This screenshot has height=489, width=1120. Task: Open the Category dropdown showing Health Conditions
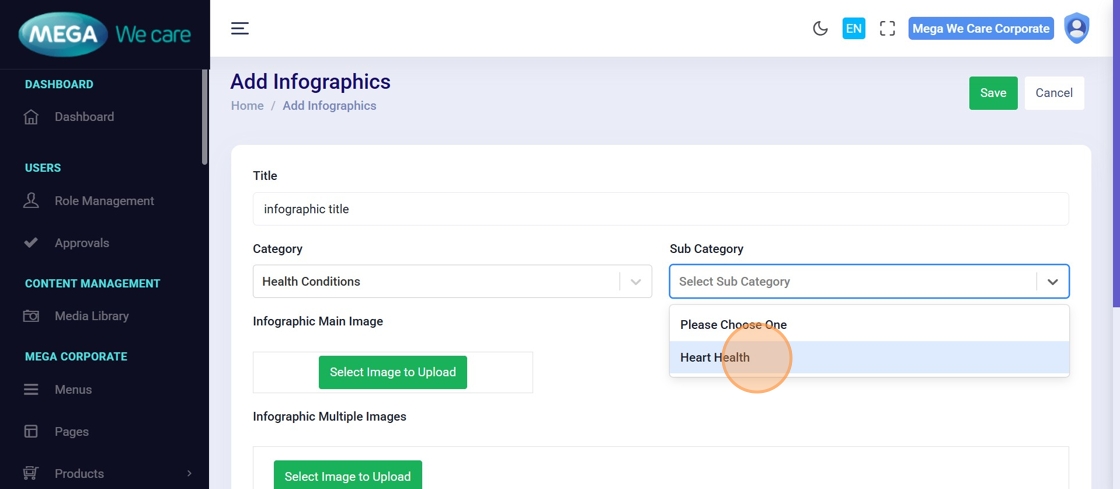pos(440,282)
